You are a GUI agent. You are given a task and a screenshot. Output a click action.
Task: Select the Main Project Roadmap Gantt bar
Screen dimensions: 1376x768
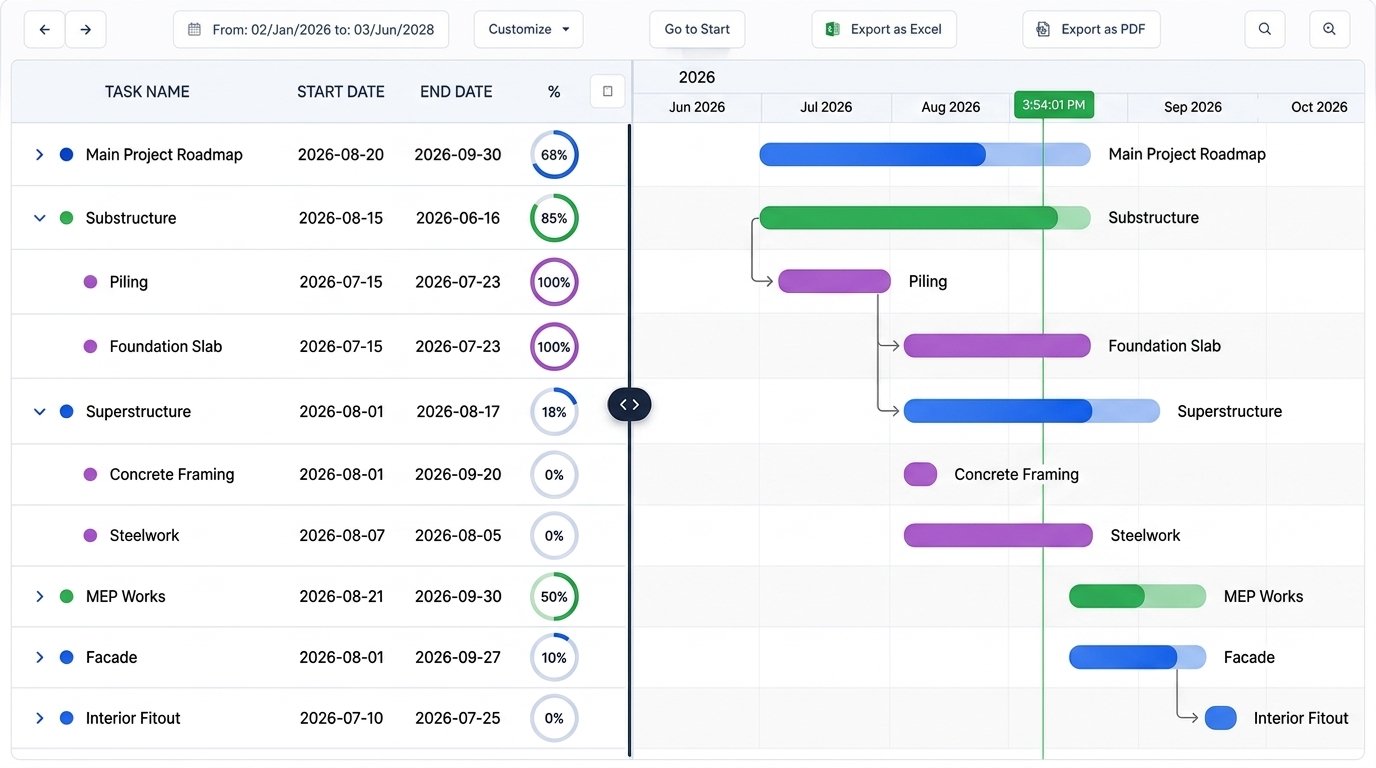tap(925, 154)
